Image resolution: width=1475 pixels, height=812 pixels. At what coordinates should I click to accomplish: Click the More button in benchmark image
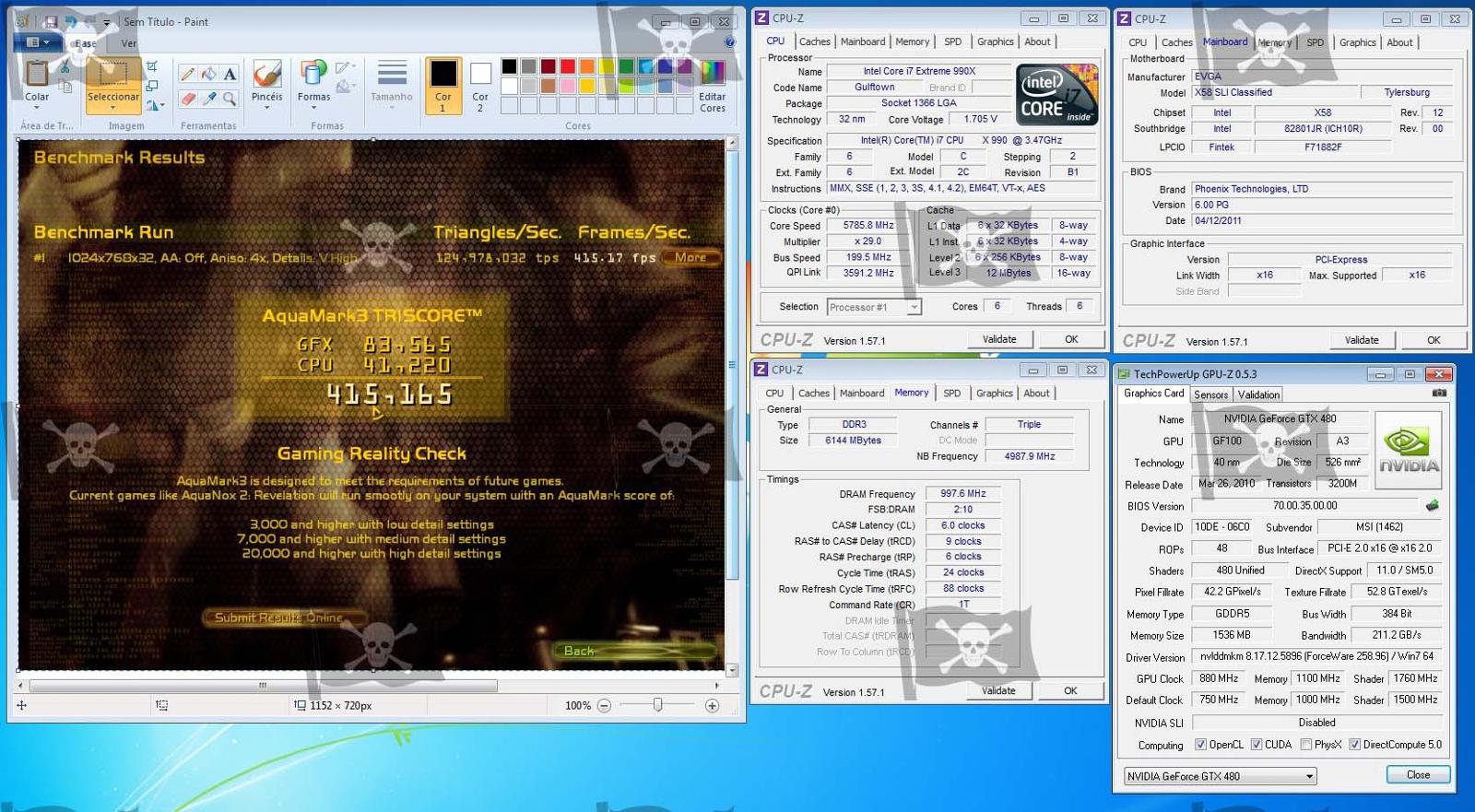pos(690,258)
